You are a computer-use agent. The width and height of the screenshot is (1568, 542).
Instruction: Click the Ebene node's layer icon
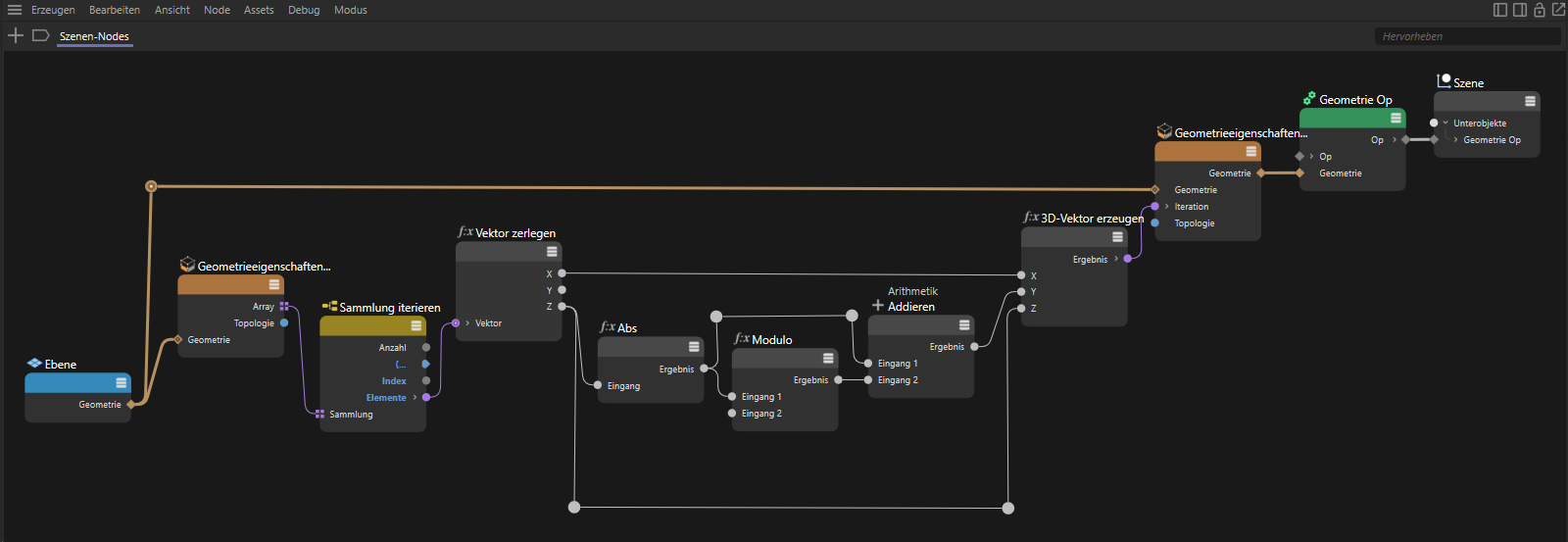click(x=34, y=364)
